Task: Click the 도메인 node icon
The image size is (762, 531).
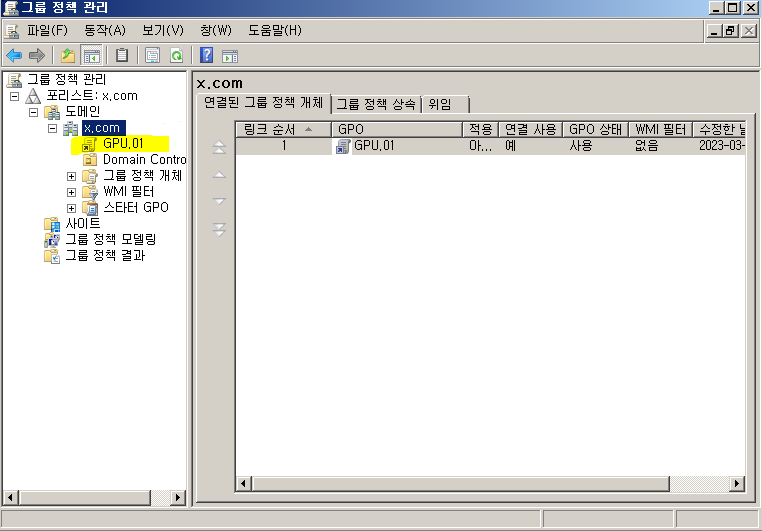Action: [52, 112]
